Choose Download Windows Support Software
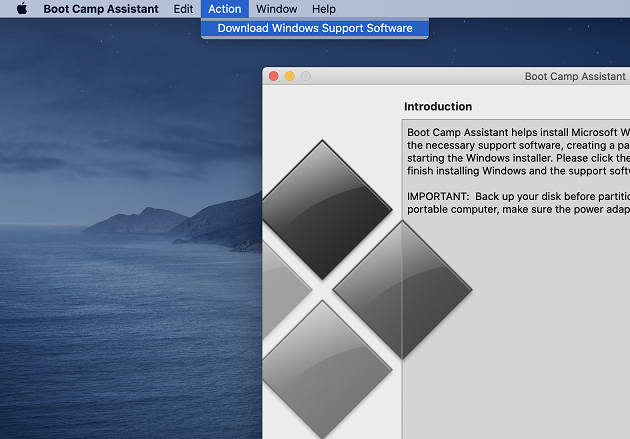The width and height of the screenshot is (630, 439). coord(315,28)
